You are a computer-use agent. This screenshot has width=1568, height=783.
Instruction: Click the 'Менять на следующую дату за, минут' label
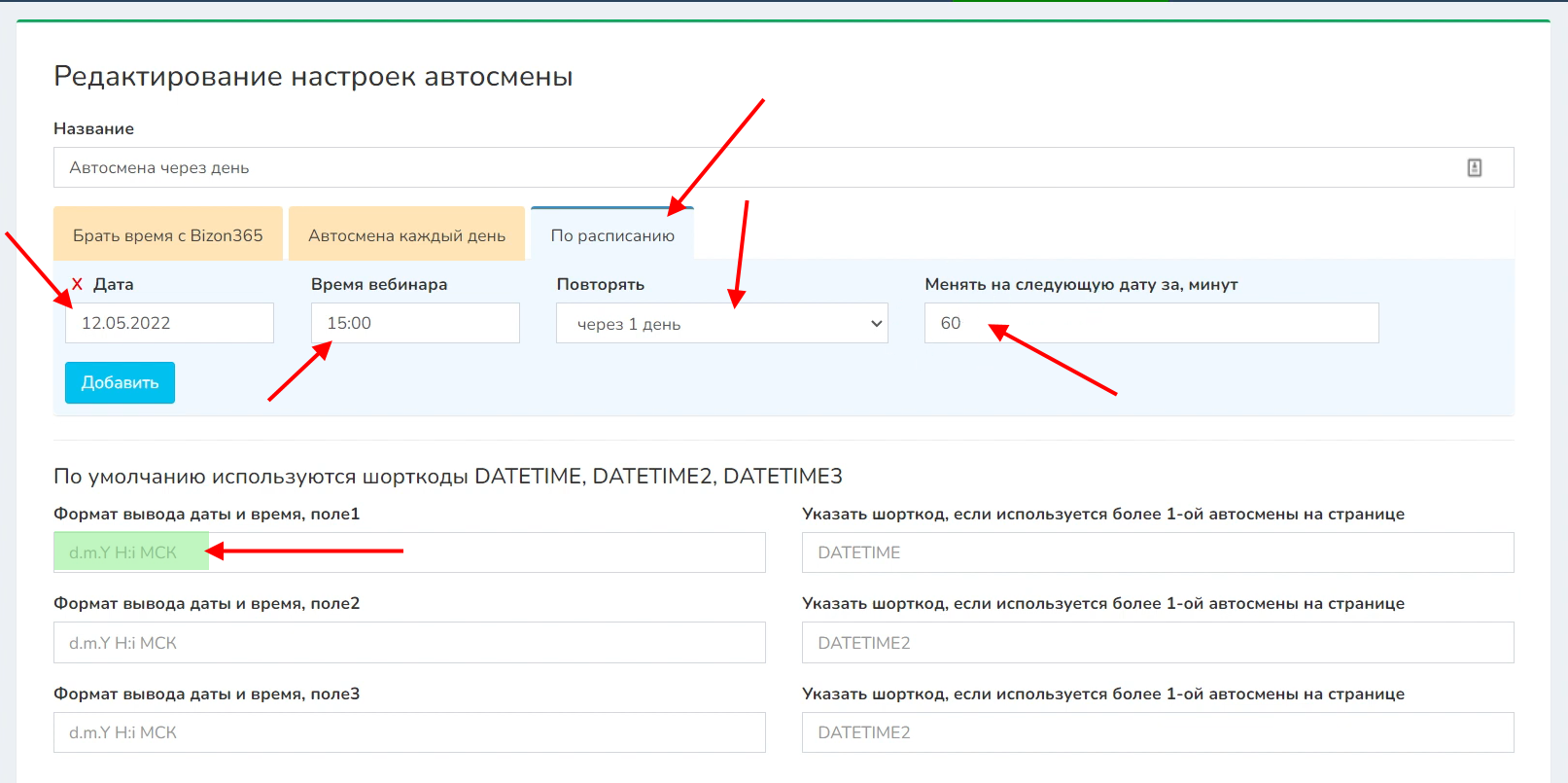coord(1081,284)
